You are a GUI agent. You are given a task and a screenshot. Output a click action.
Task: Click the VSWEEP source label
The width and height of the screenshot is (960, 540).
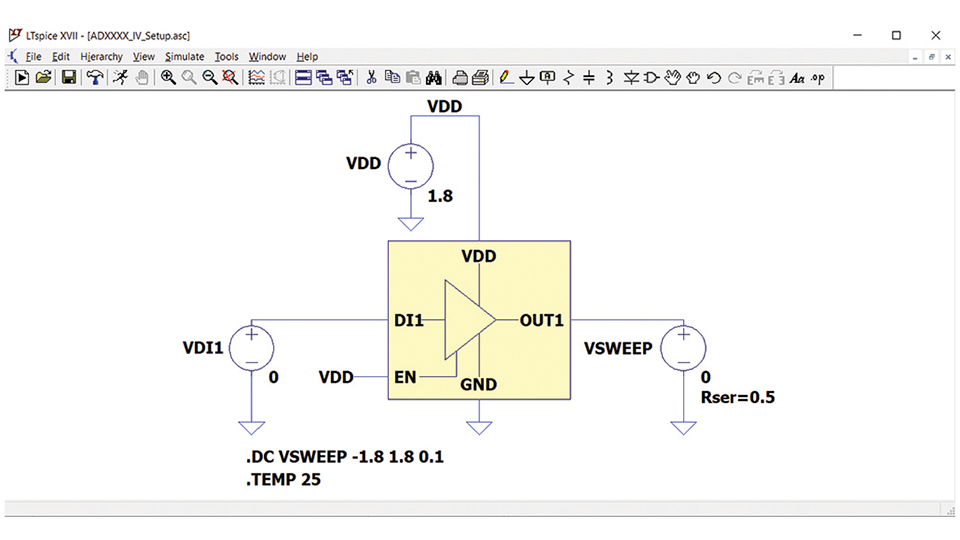pos(618,348)
